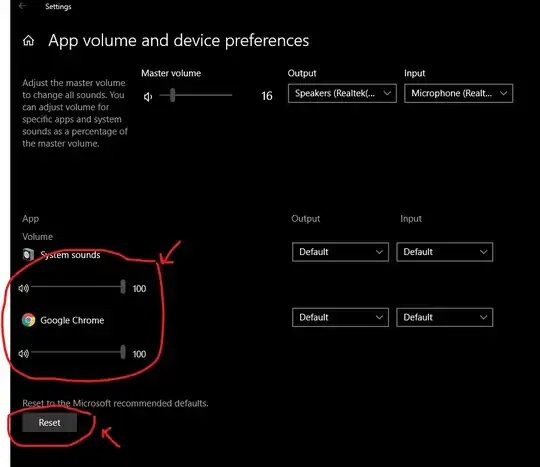The height and width of the screenshot is (467, 540).
Task: Click the Google Chrome app icon
Action: [29, 320]
